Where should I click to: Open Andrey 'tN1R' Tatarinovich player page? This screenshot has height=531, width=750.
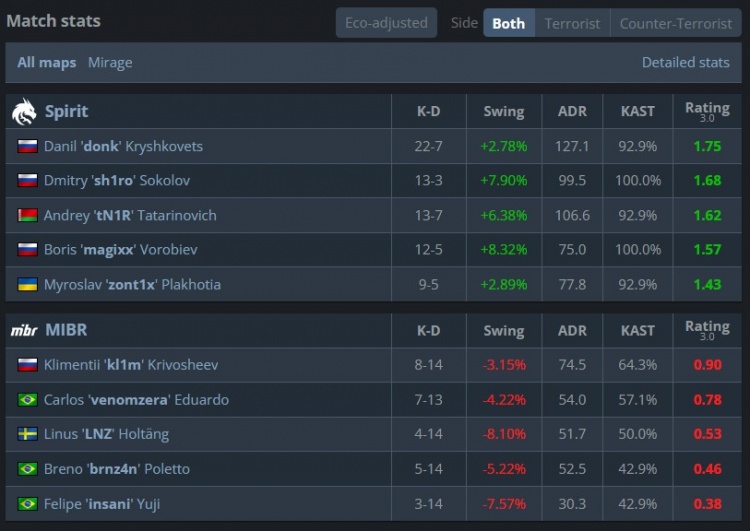pos(130,215)
